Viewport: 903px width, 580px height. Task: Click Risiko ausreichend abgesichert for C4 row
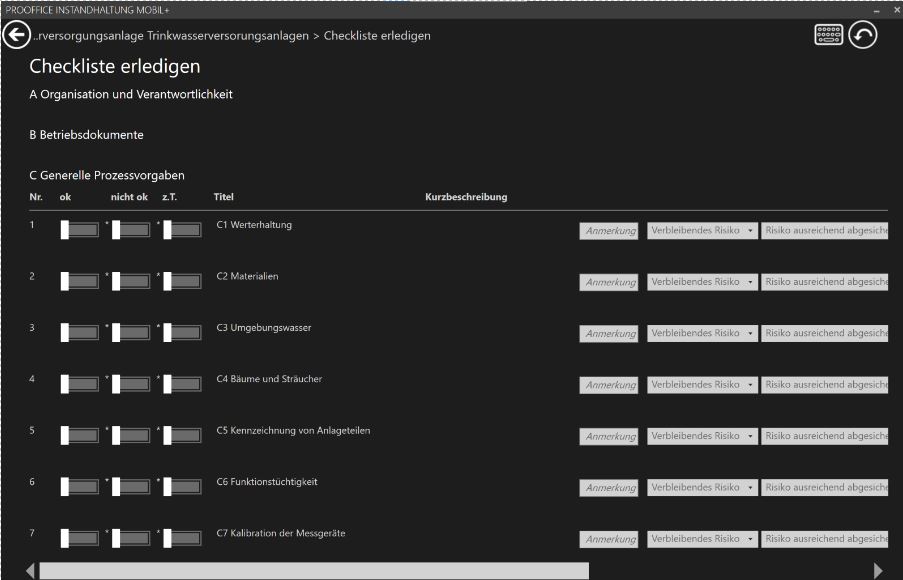826,384
